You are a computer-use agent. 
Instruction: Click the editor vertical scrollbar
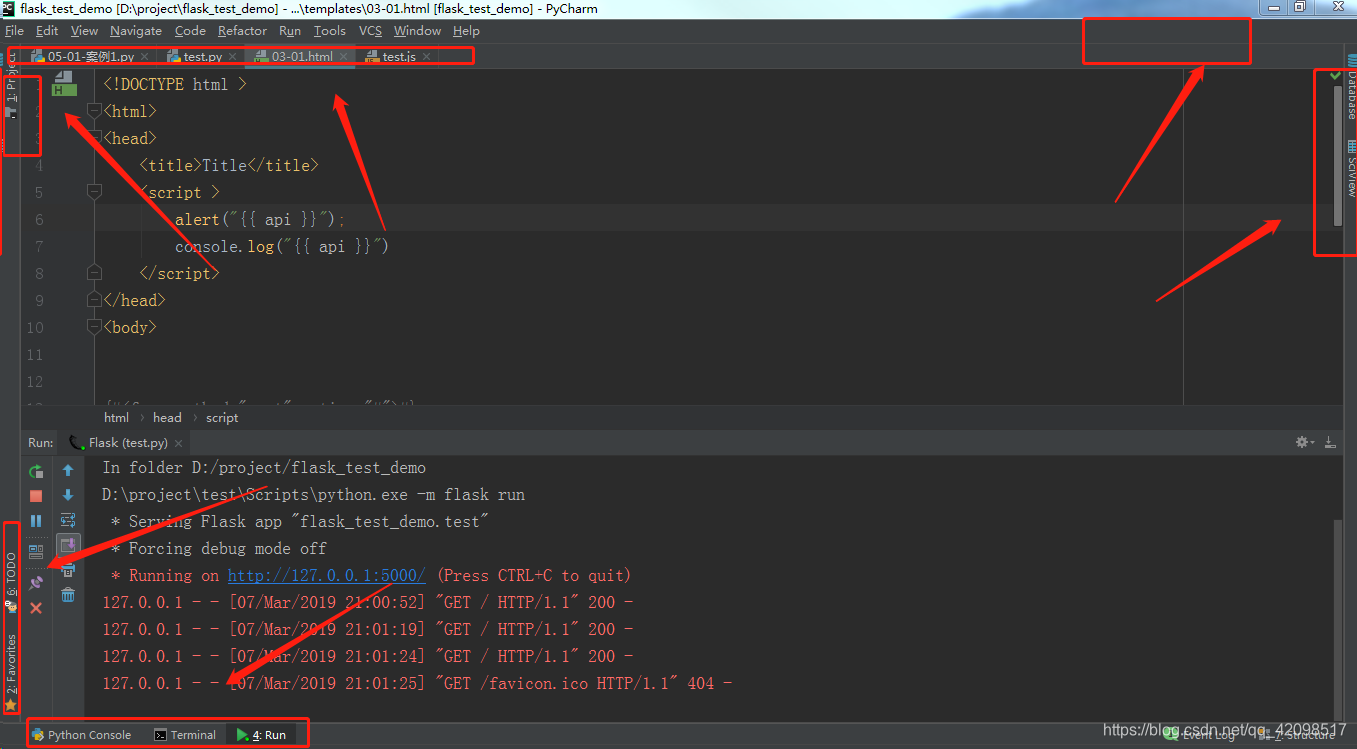point(1338,156)
